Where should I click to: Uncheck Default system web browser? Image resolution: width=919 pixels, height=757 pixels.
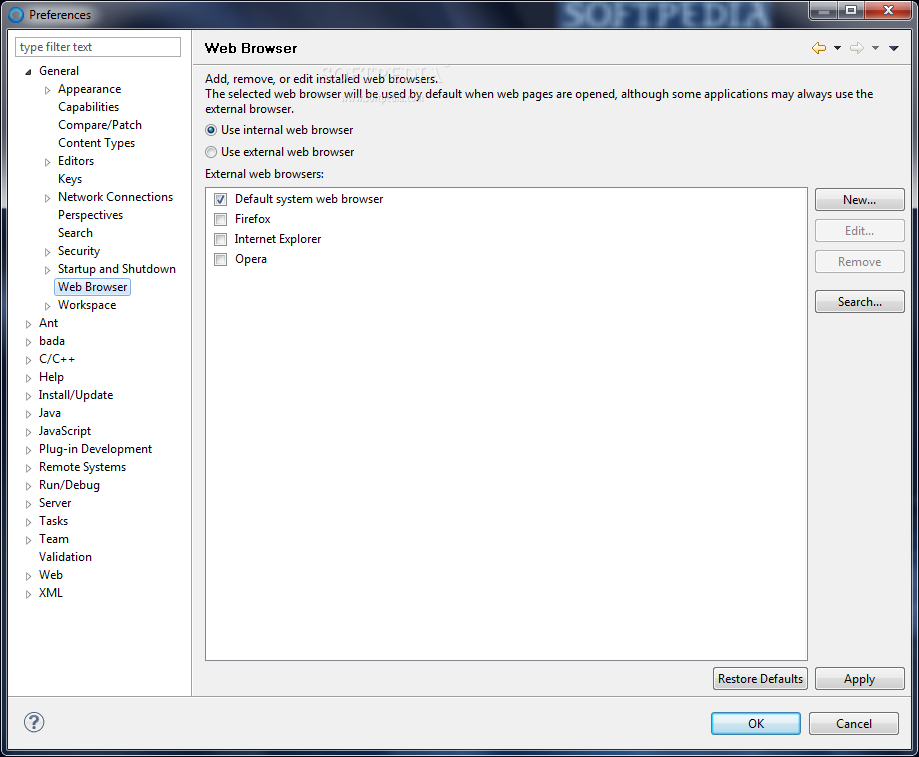tap(220, 199)
